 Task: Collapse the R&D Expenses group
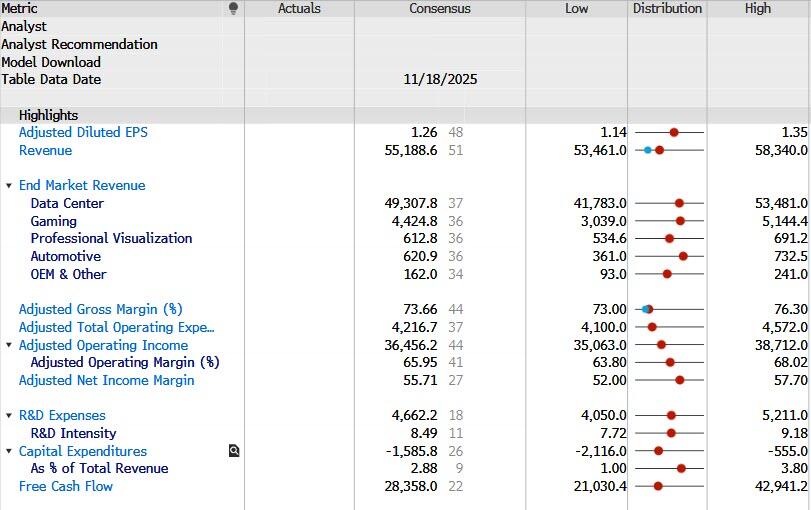tap(9, 416)
